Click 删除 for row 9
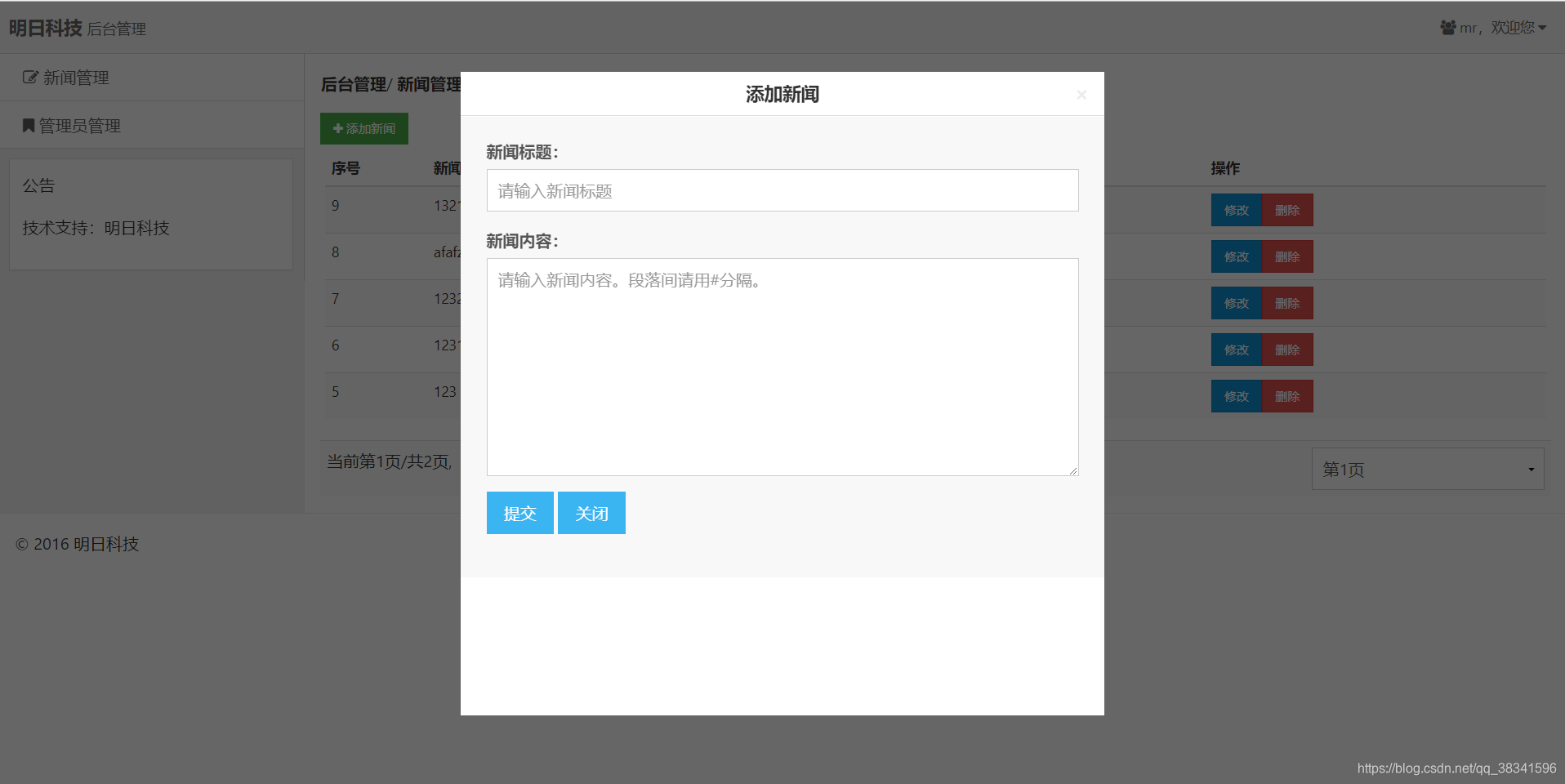This screenshot has height=784, width=1565. [x=1288, y=210]
